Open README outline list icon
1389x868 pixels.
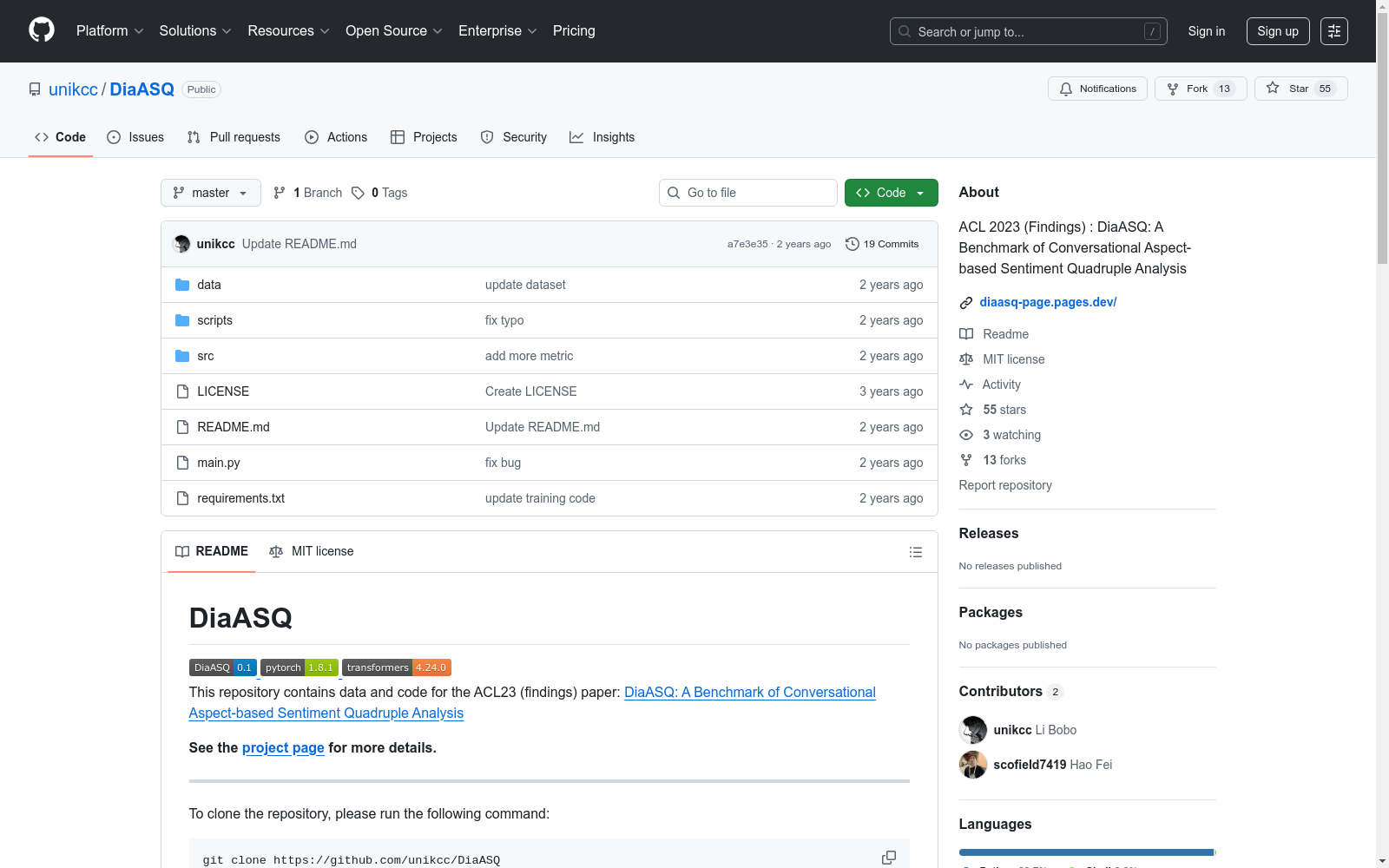pos(915,552)
